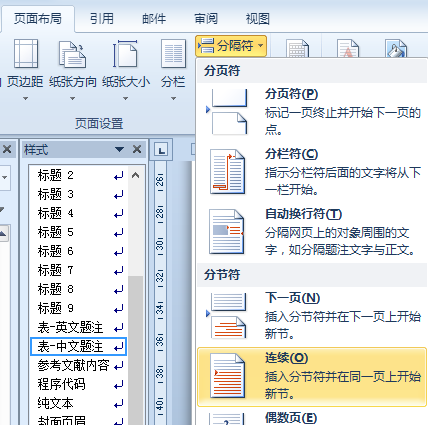Open the 页边距 margins icon
Screen dimensions: 428x425
click(26, 54)
